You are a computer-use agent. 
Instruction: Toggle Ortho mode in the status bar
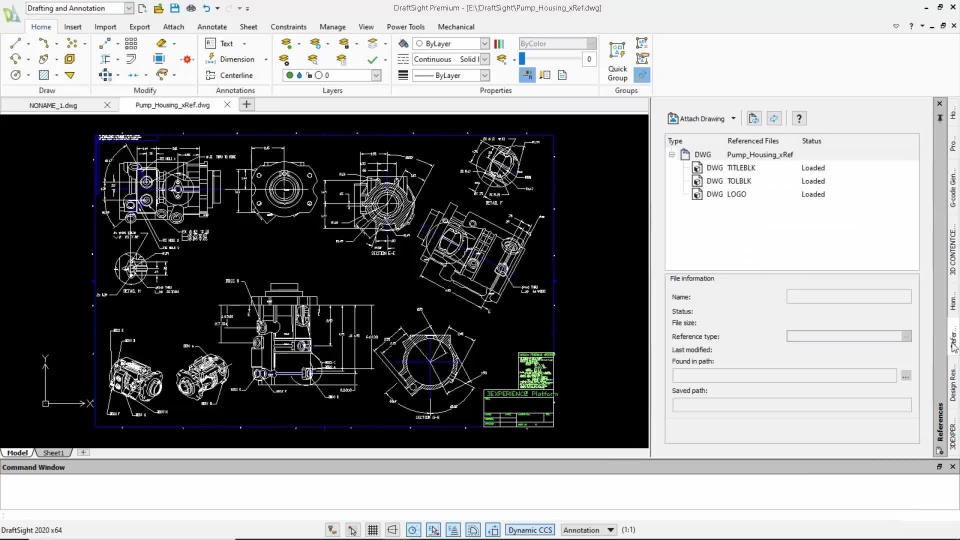click(392, 530)
